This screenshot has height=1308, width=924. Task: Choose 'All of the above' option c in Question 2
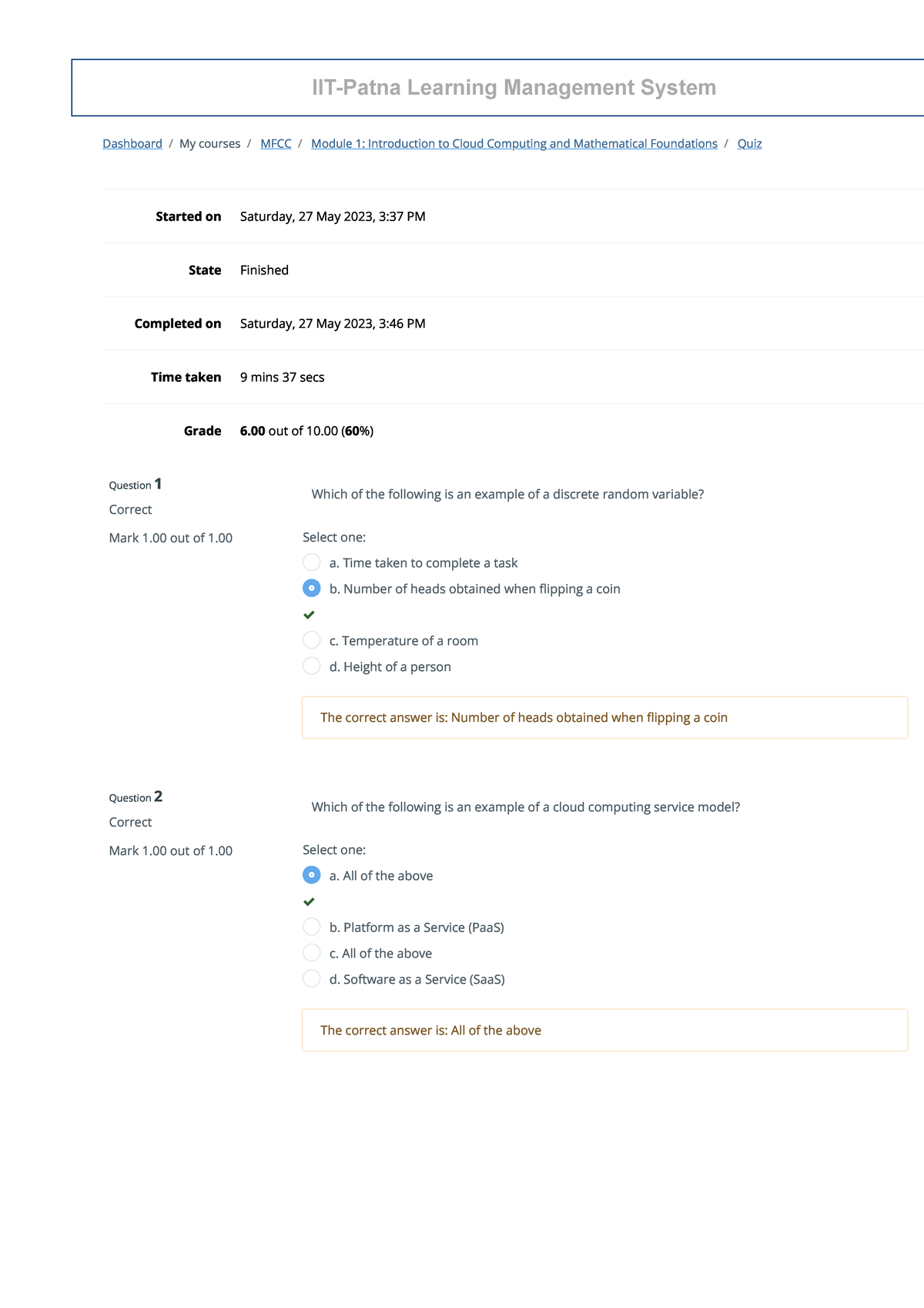(x=311, y=952)
